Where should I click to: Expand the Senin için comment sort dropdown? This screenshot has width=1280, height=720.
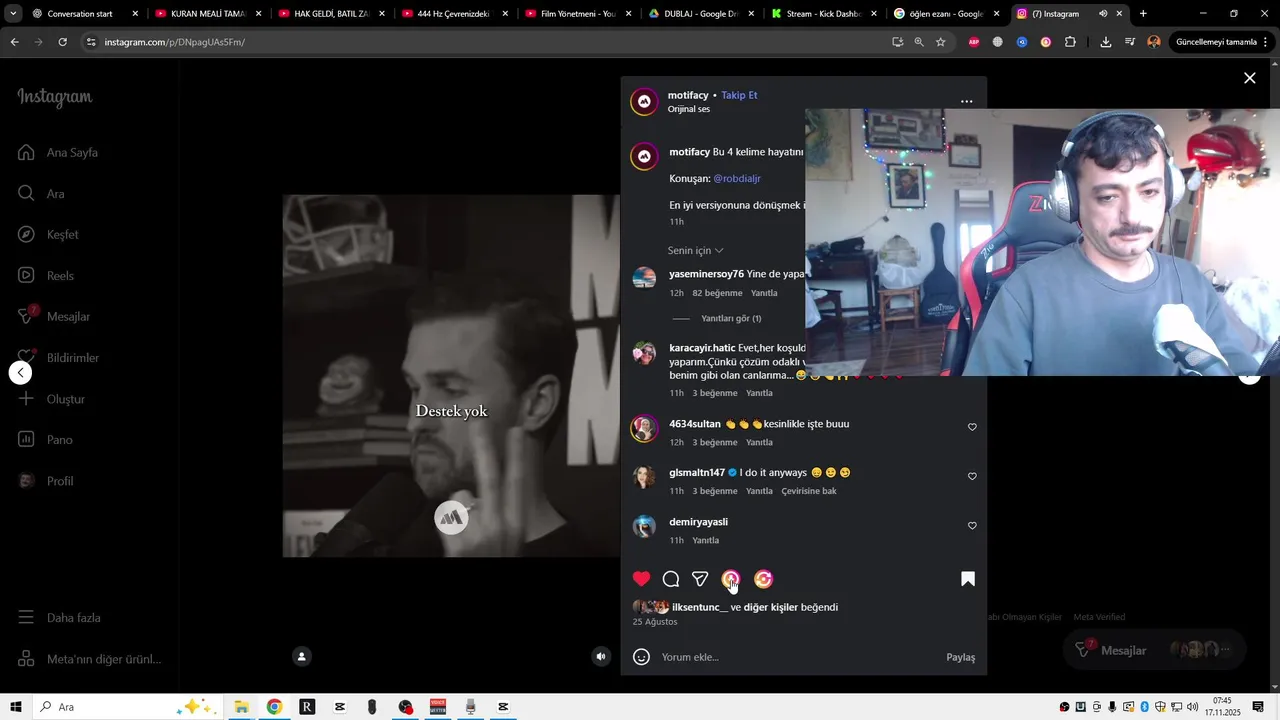696,250
